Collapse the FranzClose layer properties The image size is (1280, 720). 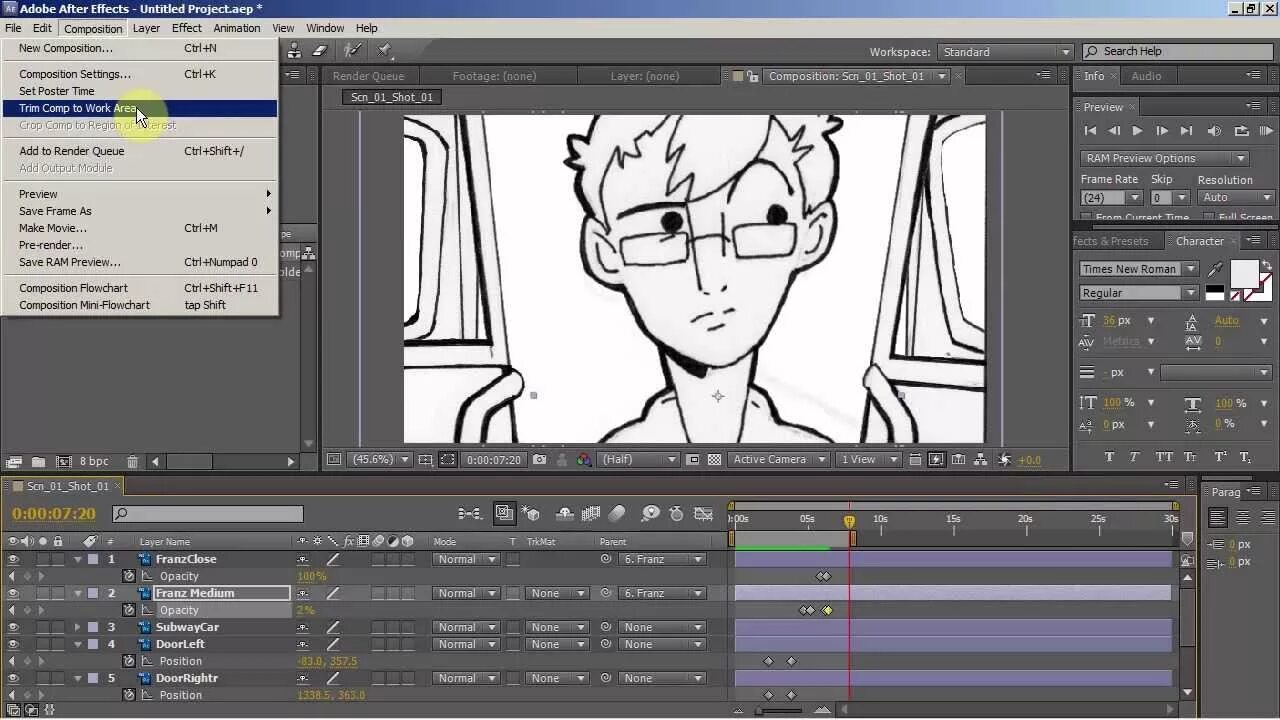click(77, 560)
